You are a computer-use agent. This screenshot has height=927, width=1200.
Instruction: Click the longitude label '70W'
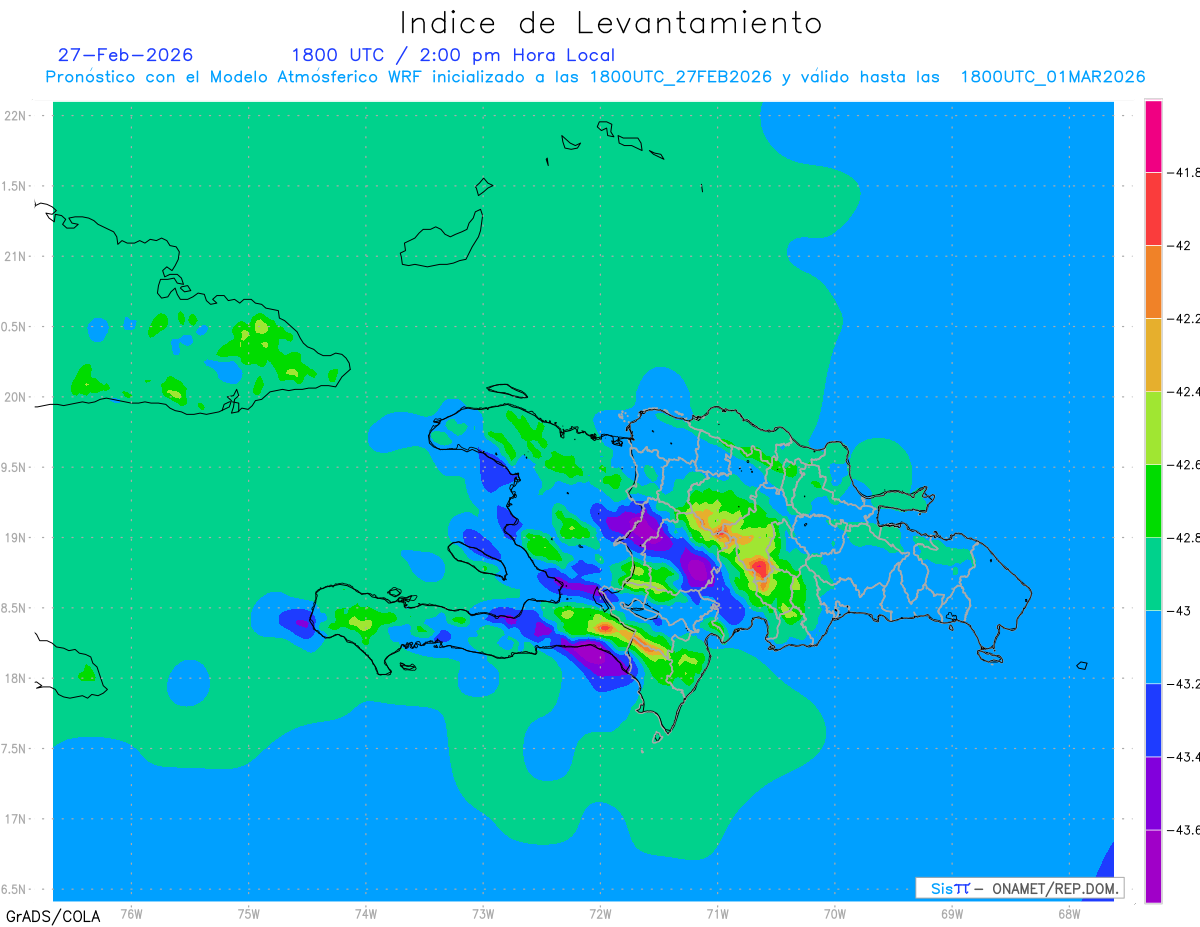tap(835, 912)
